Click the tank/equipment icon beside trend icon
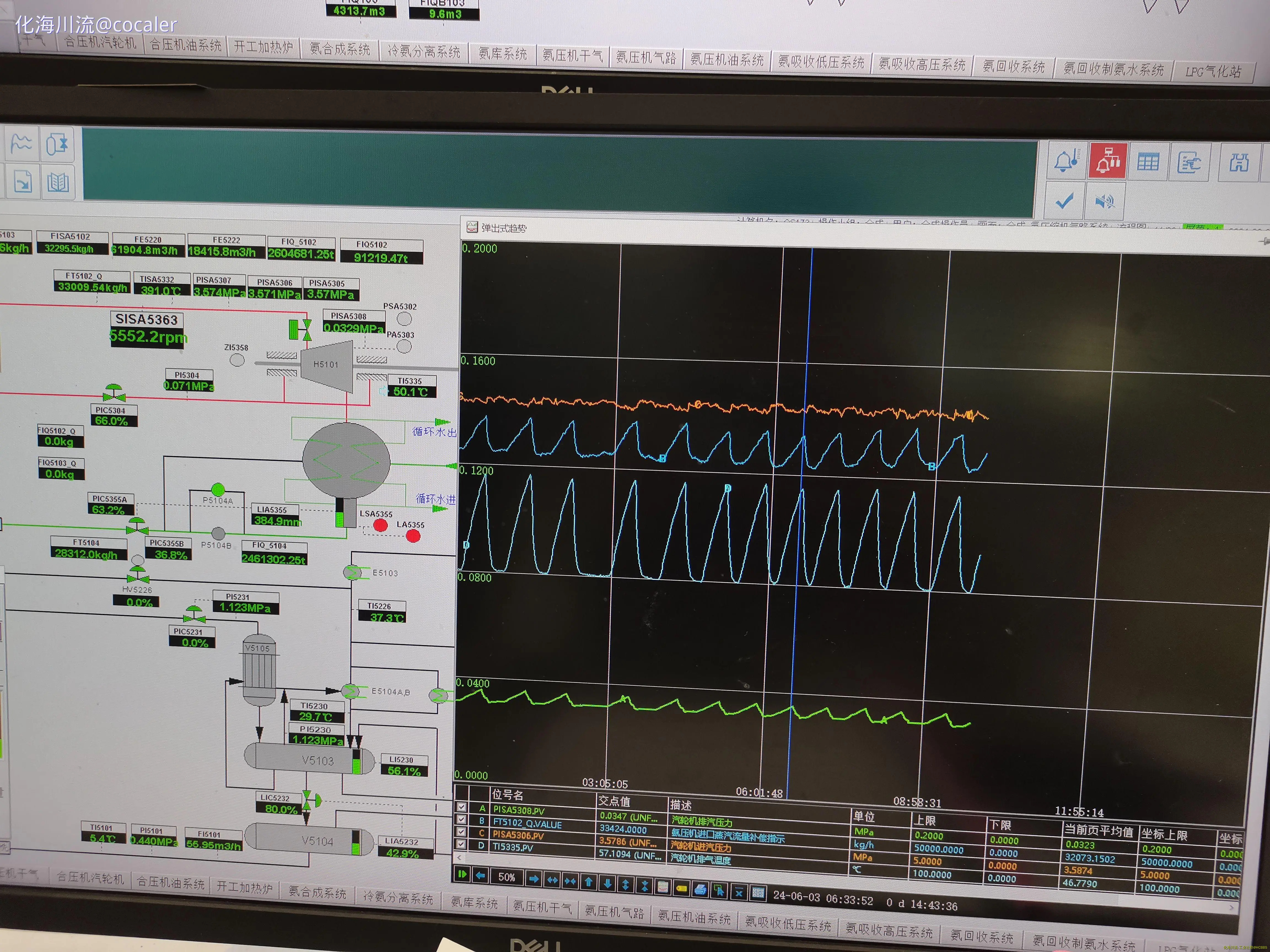1270x952 pixels. click(57, 144)
